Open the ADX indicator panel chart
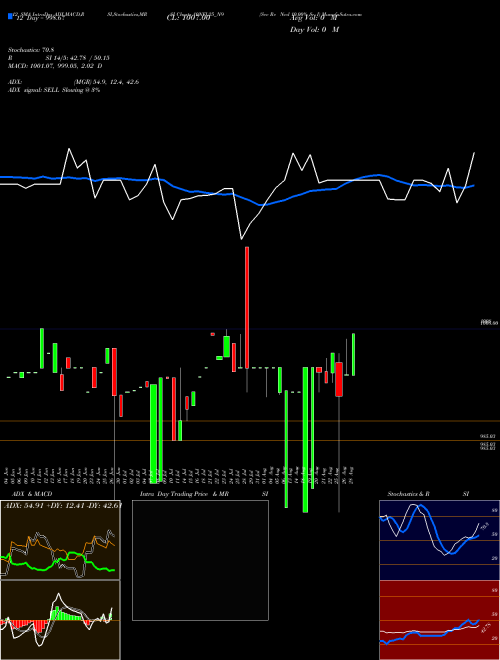Screen dimensions: 500x660 pos(60,539)
